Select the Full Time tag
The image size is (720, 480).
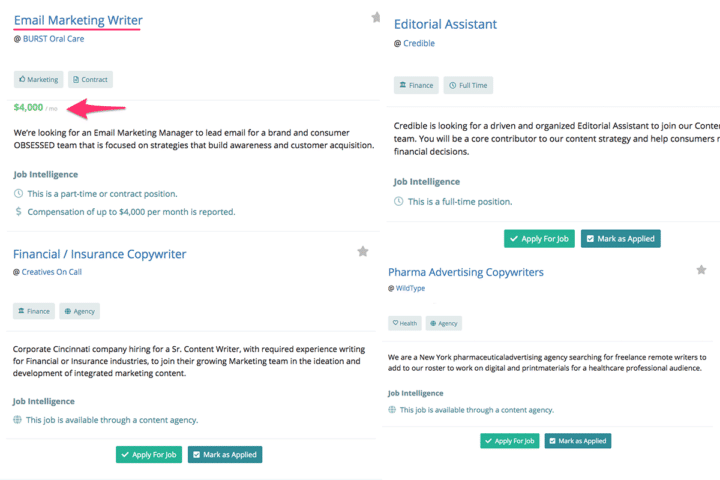[468, 85]
